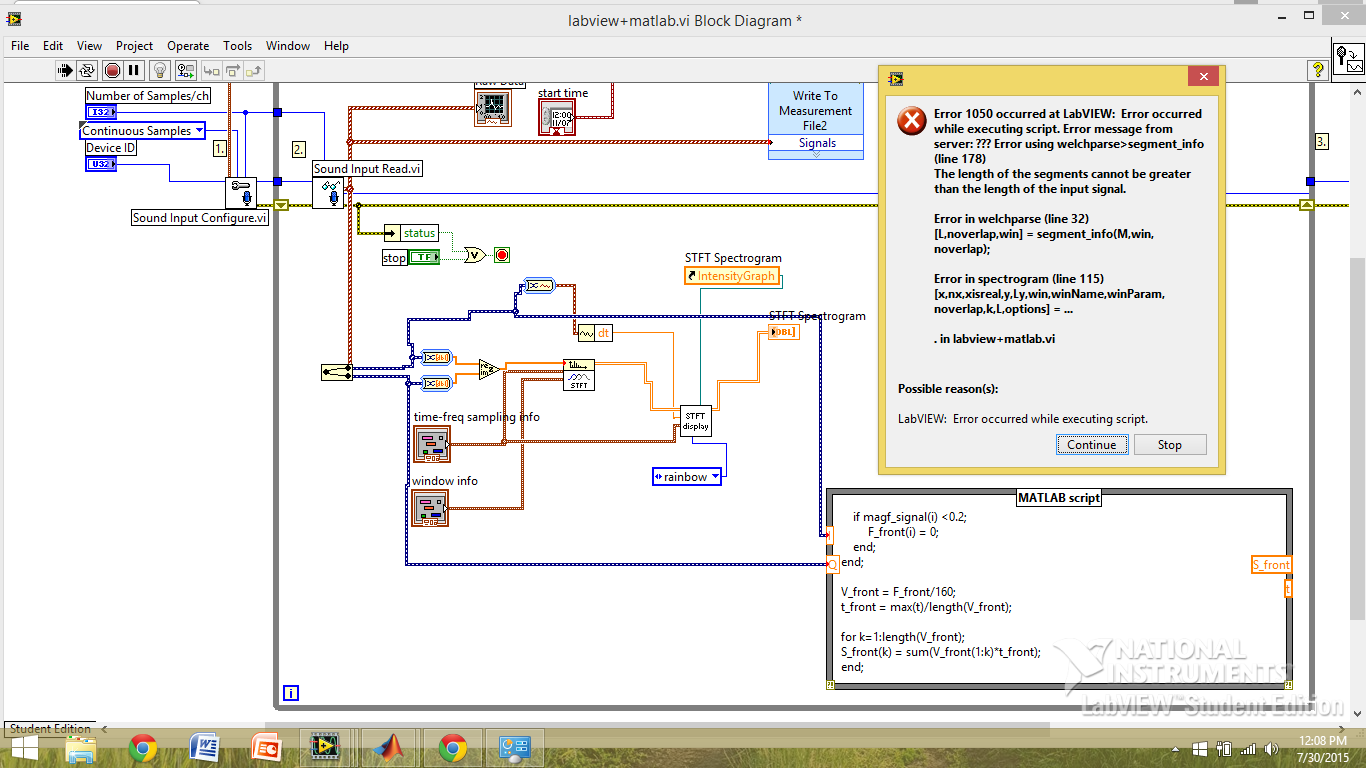Select the Raw Data graph terminal
The image size is (1366, 768).
click(x=492, y=106)
